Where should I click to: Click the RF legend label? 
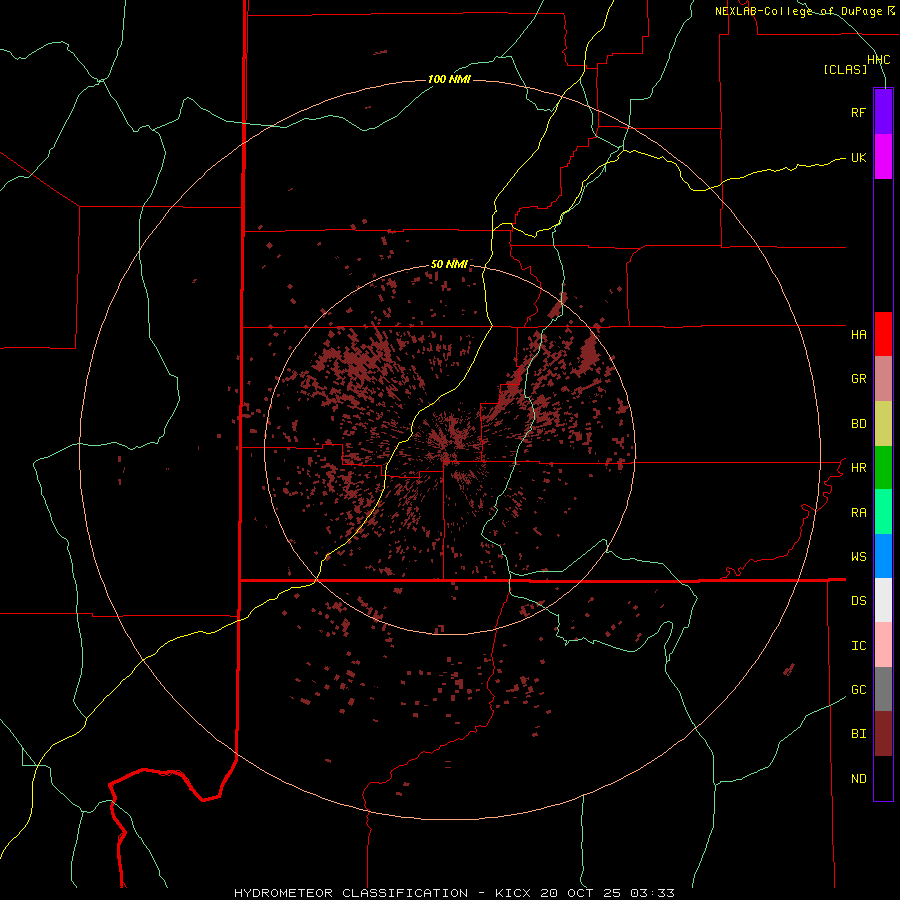tap(859, 112)
